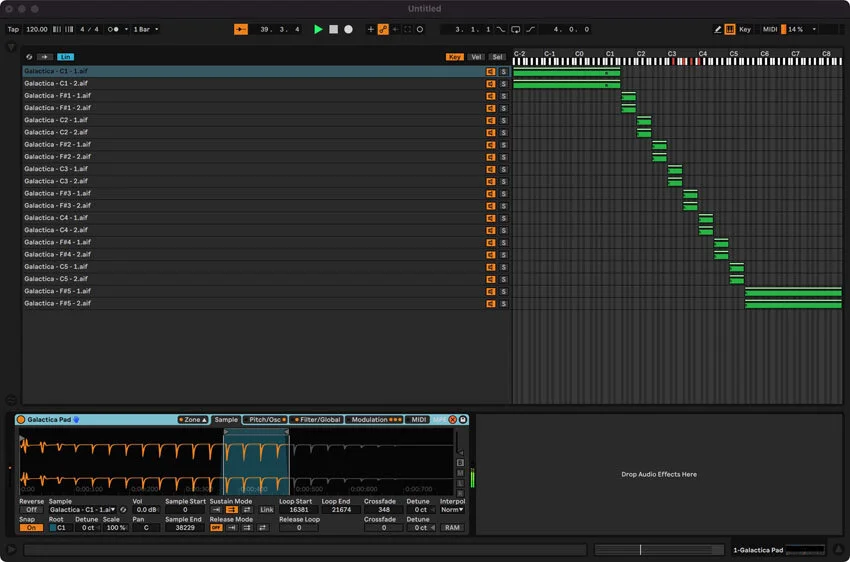850x562 pixels.
Task: Start playback with the green Play button
Action: 318,29
